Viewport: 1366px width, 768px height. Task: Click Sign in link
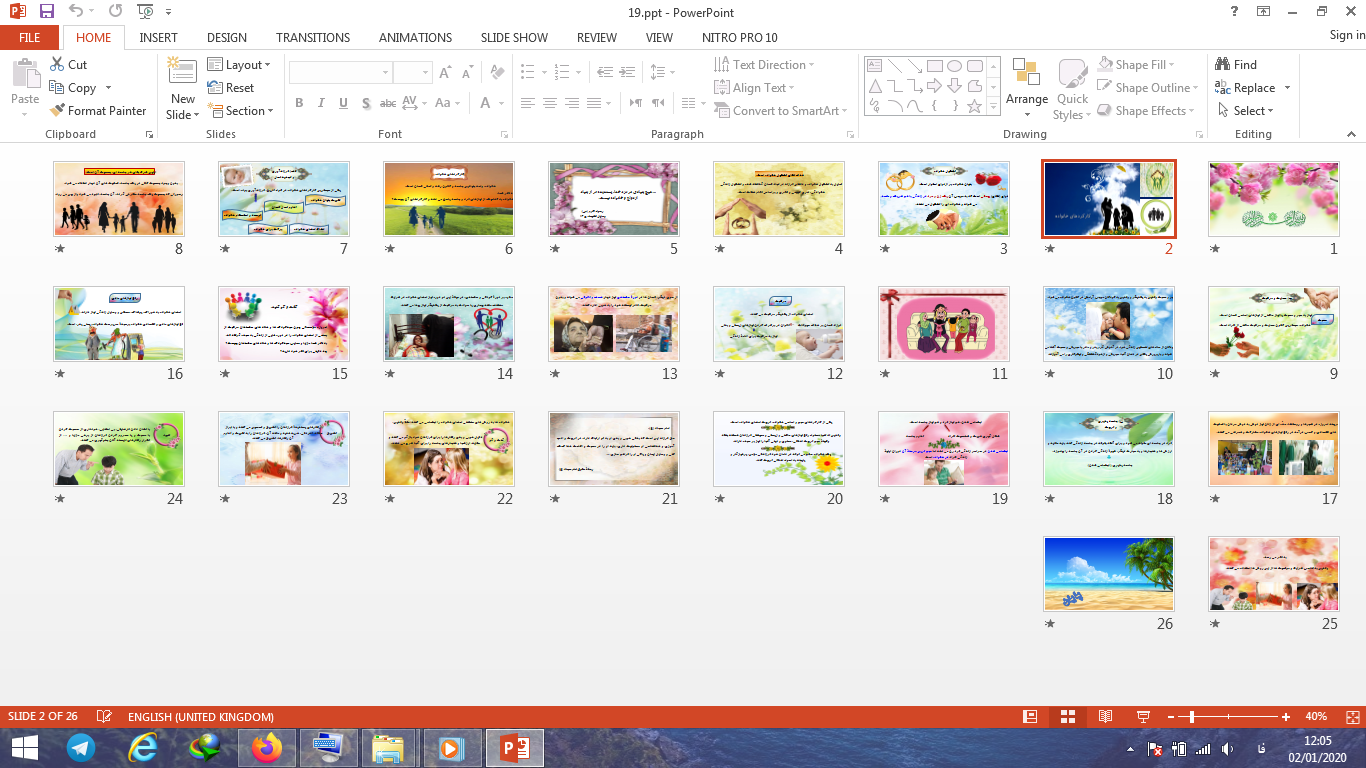tap(1346, 36)
